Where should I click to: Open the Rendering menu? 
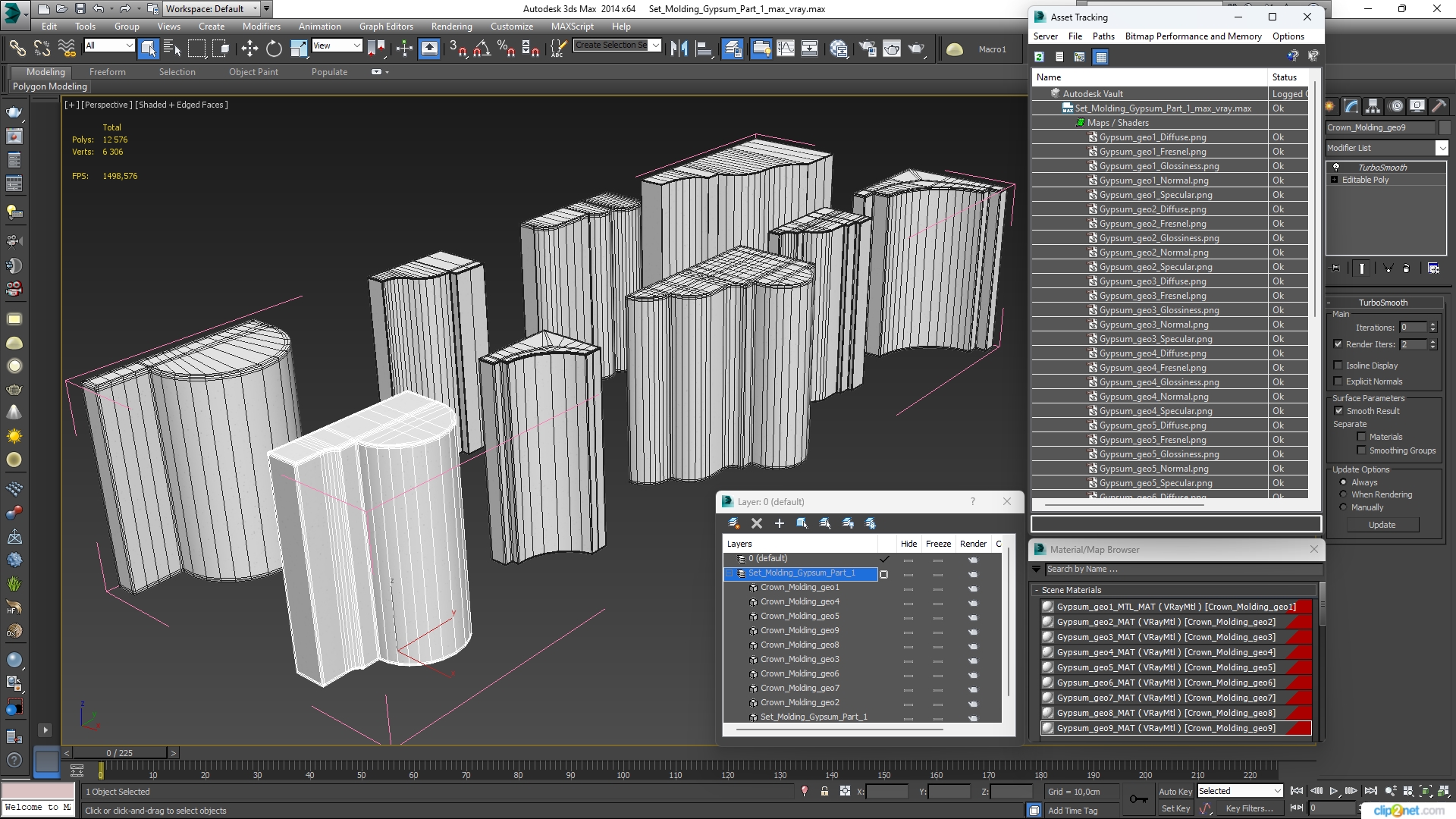(451, 26)
